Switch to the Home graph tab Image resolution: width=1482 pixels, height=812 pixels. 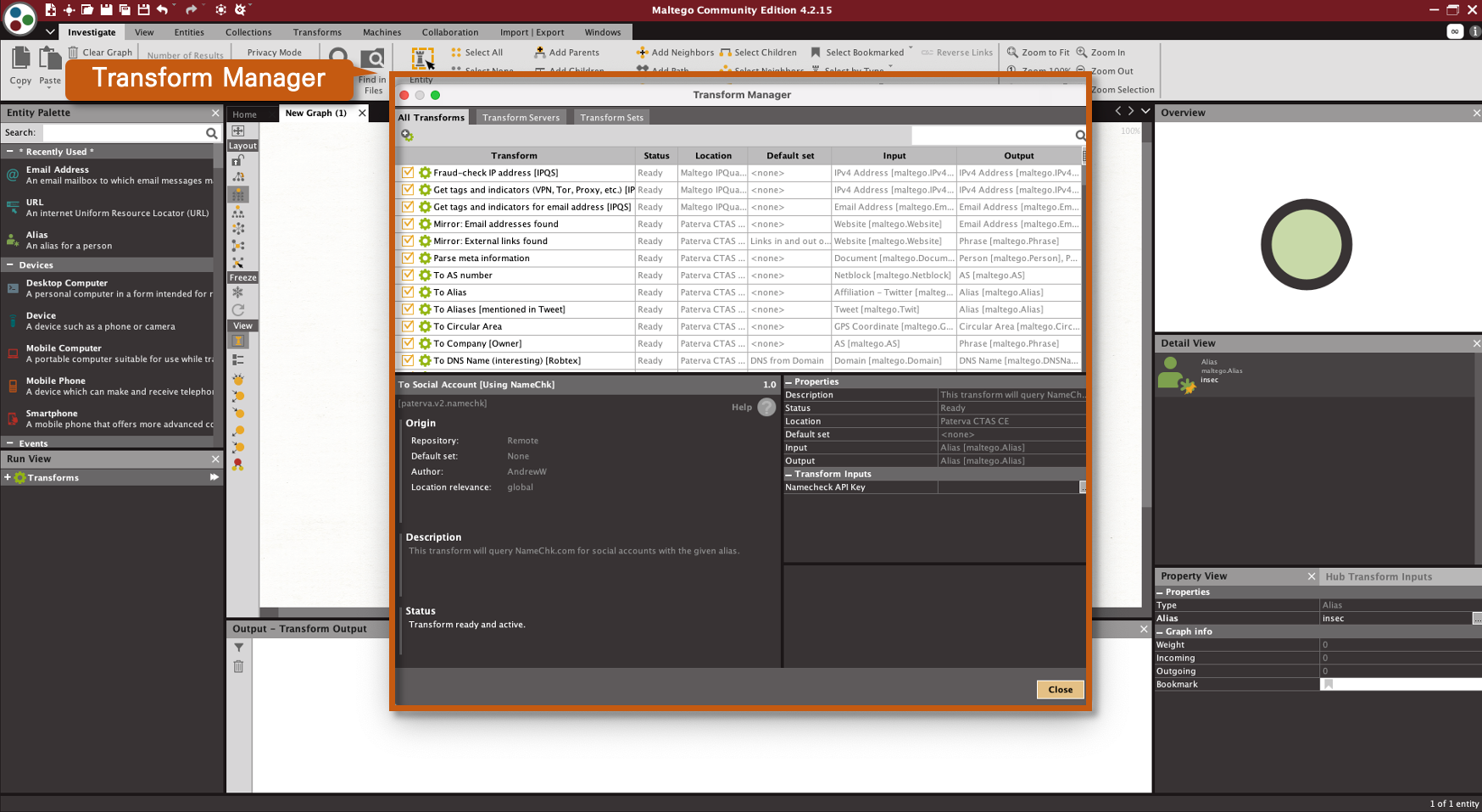[245, 114]
